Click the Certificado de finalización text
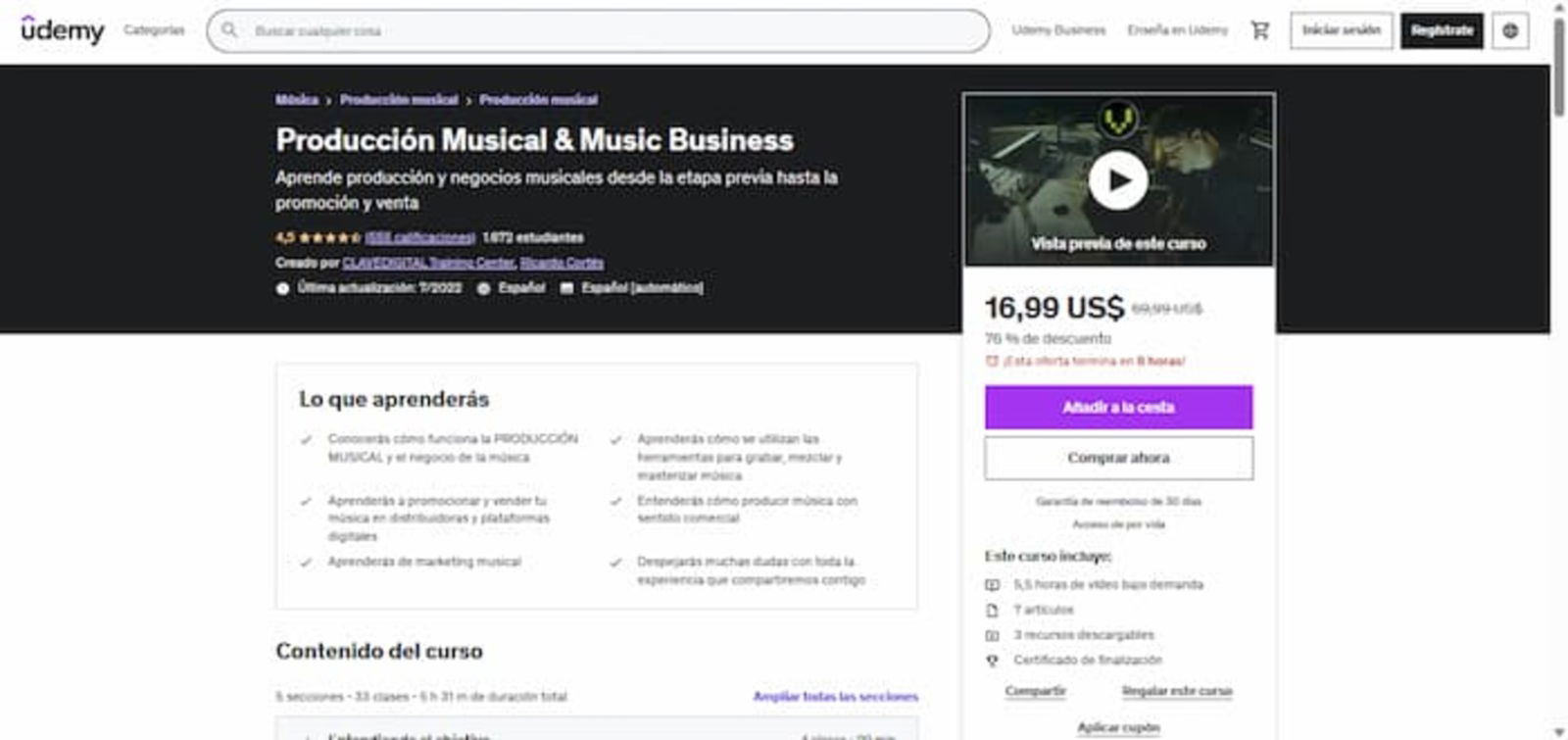Viewport: 1568px width, 740px height. [x=1088, y=661]
